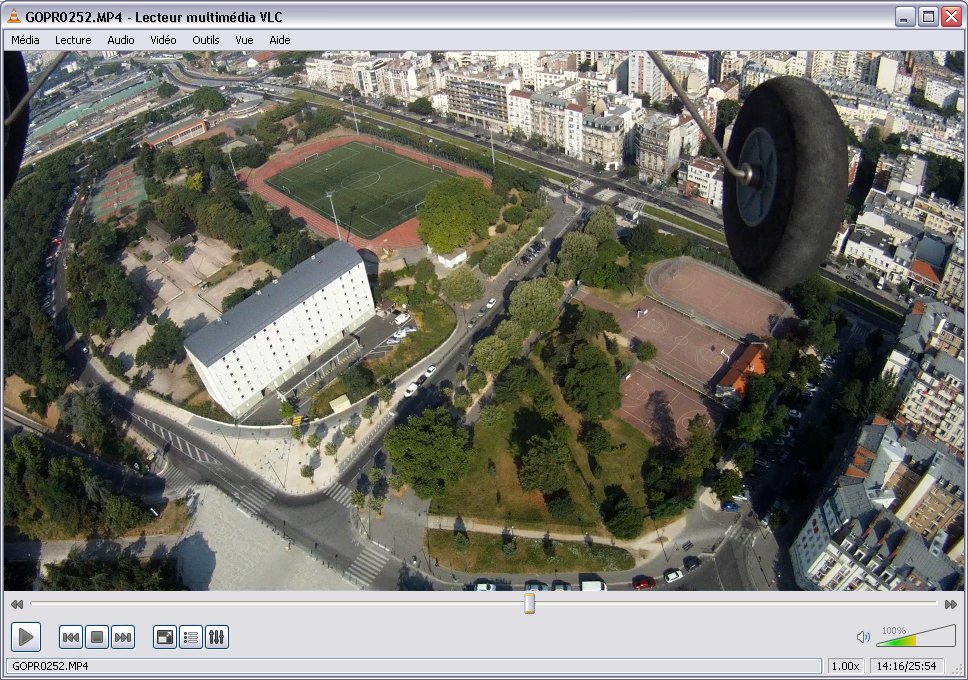
Task: Jump to the previous media track
Action: (71, 637)
